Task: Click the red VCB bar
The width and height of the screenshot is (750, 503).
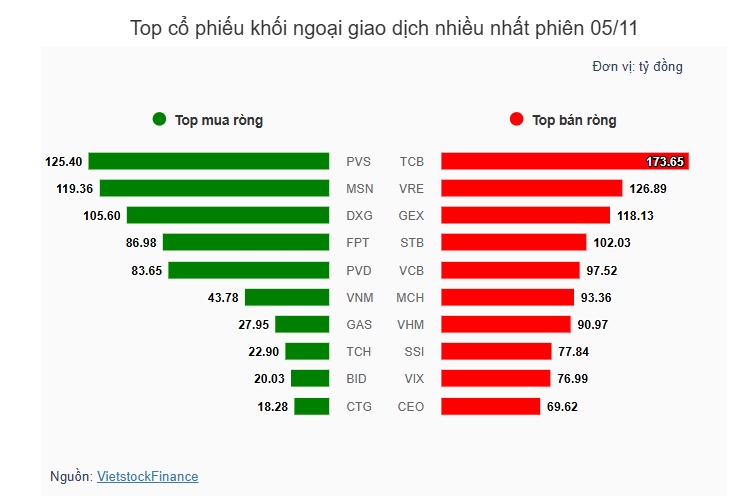Action: pyautogui.click(x=510, y=270)
